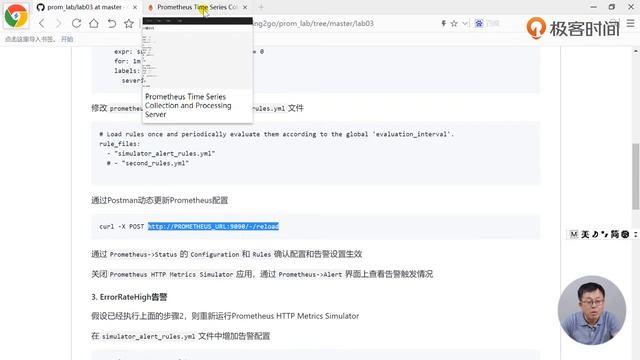The width and height of the screenshot is (640, 360).
Task: Open the browser hamburger menu
Action: coord(631,23)
